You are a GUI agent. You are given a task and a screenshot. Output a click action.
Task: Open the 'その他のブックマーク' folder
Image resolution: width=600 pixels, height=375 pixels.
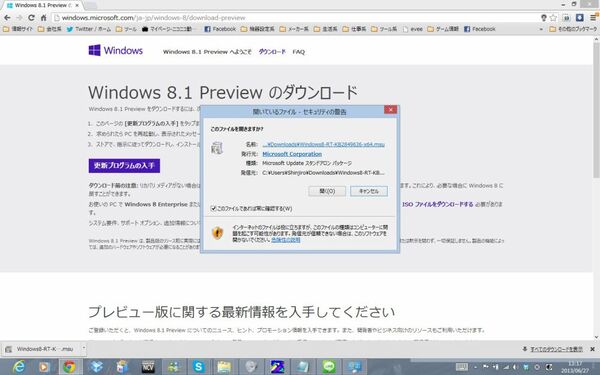click(573, 29)
